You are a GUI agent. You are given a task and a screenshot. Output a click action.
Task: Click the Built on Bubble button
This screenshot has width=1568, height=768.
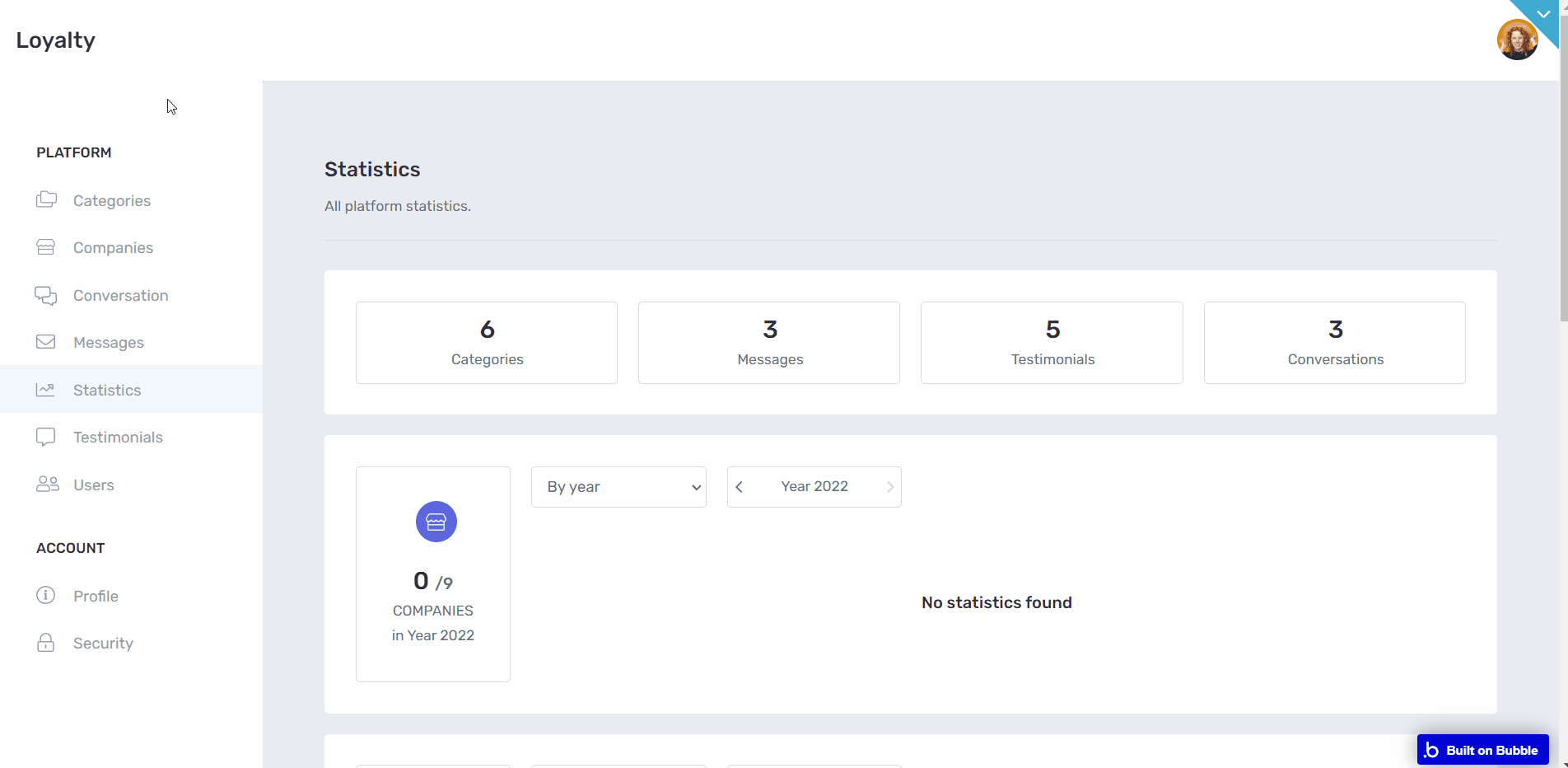click(x=1482, y=750)
